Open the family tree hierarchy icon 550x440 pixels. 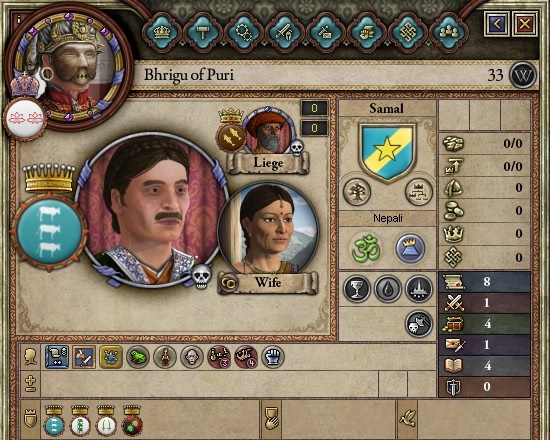(419, 192)
